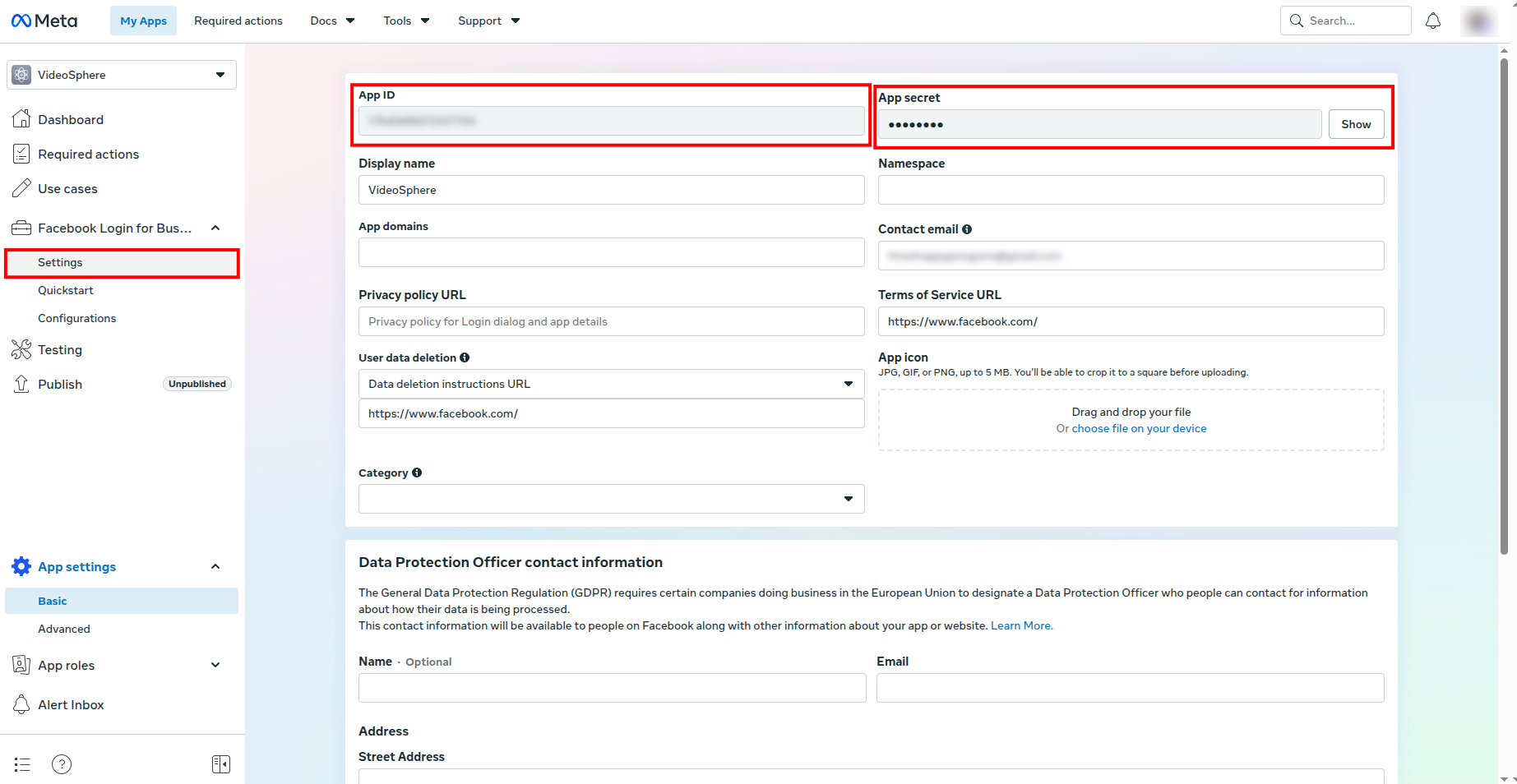The height and width of the screenshot is (784, 1517).
Task: Open Settings under Facebook Login
Action: 122,263
